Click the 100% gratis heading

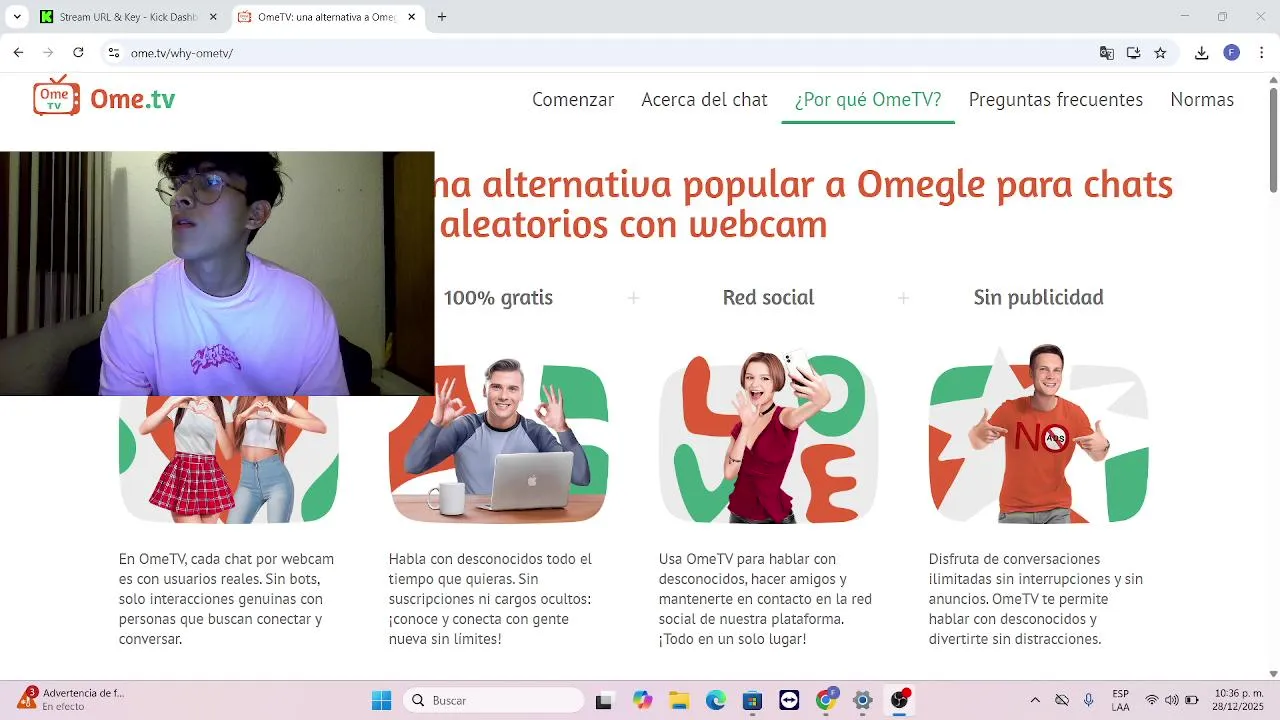498,297
